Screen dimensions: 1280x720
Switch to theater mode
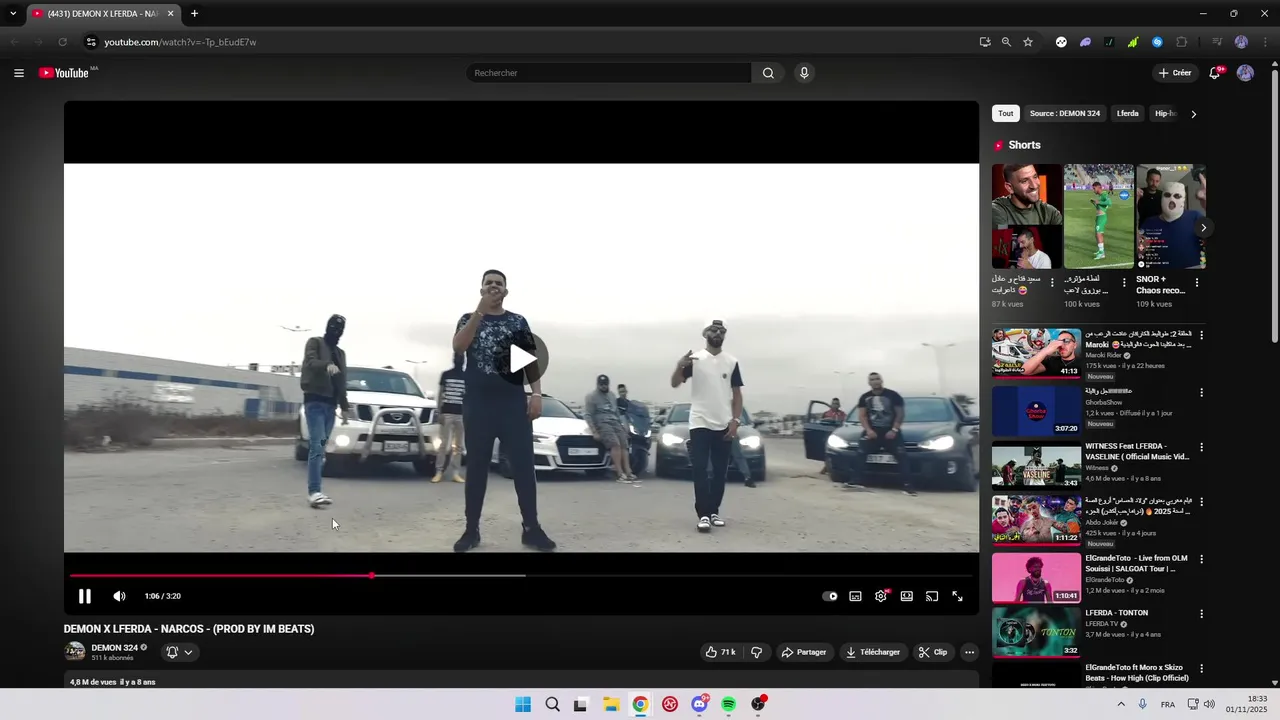click(x=907, y=596)
